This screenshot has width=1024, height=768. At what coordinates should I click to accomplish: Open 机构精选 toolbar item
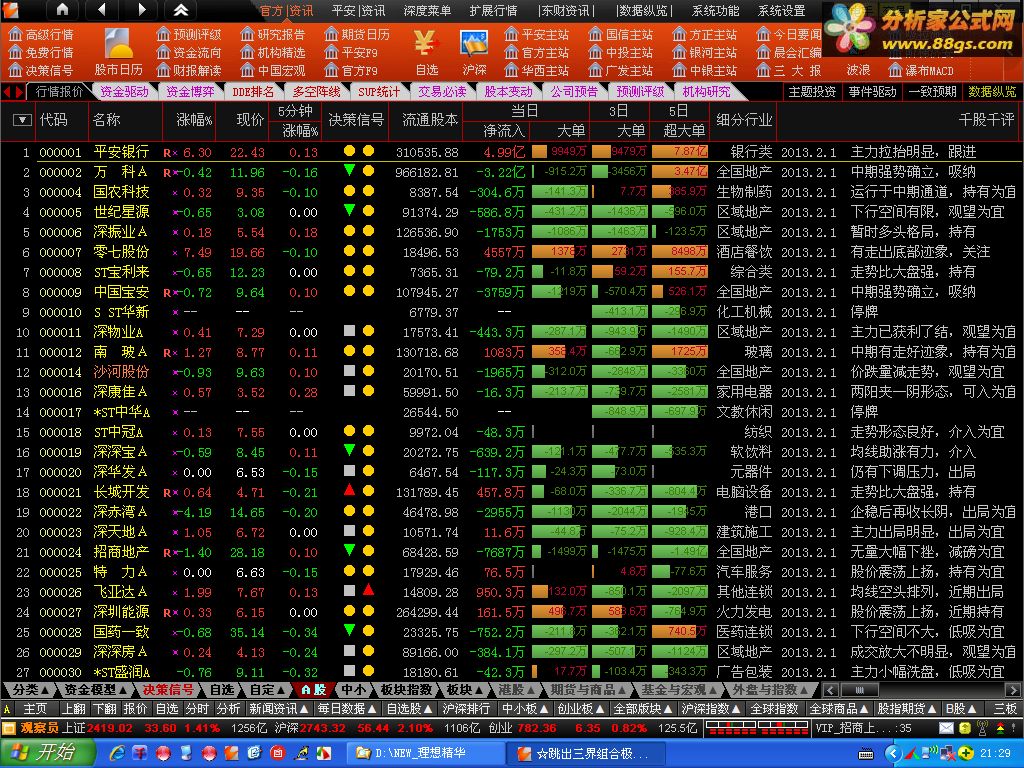pyautogui.click(x=272, y=52)
